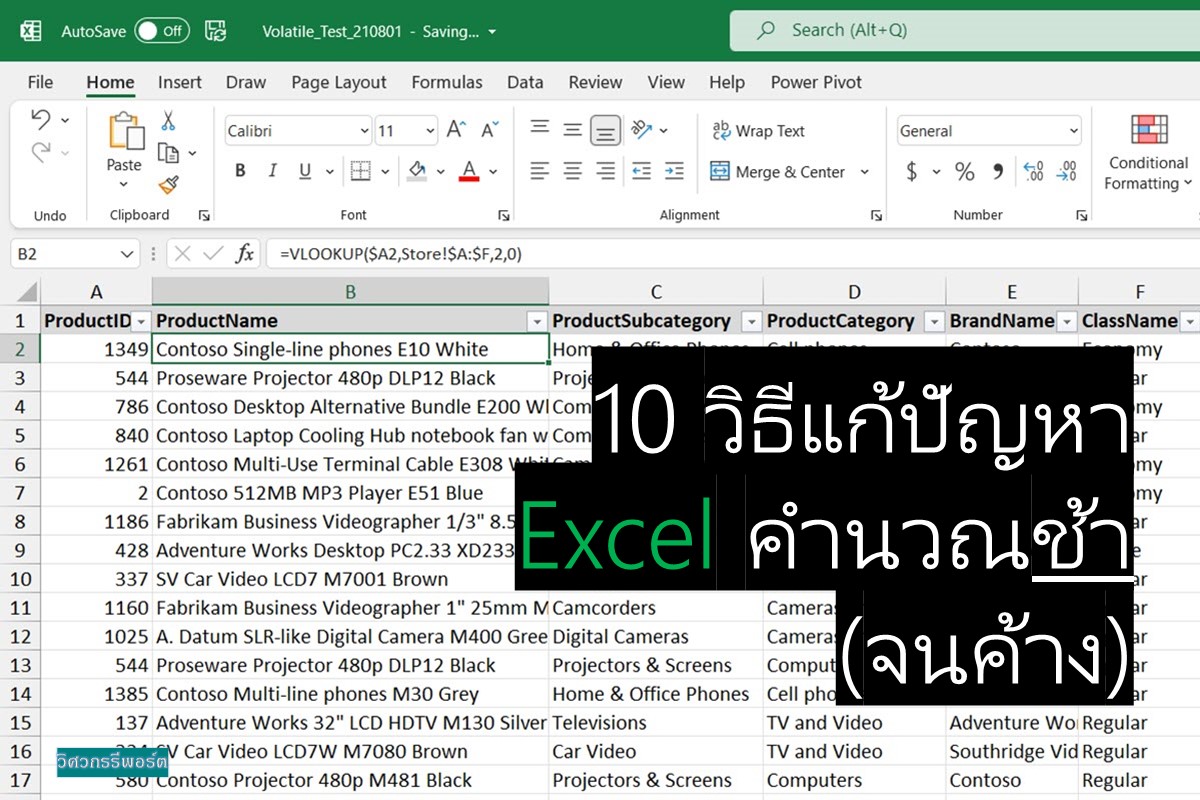Click the Select All corner triangle

(26, 292)
